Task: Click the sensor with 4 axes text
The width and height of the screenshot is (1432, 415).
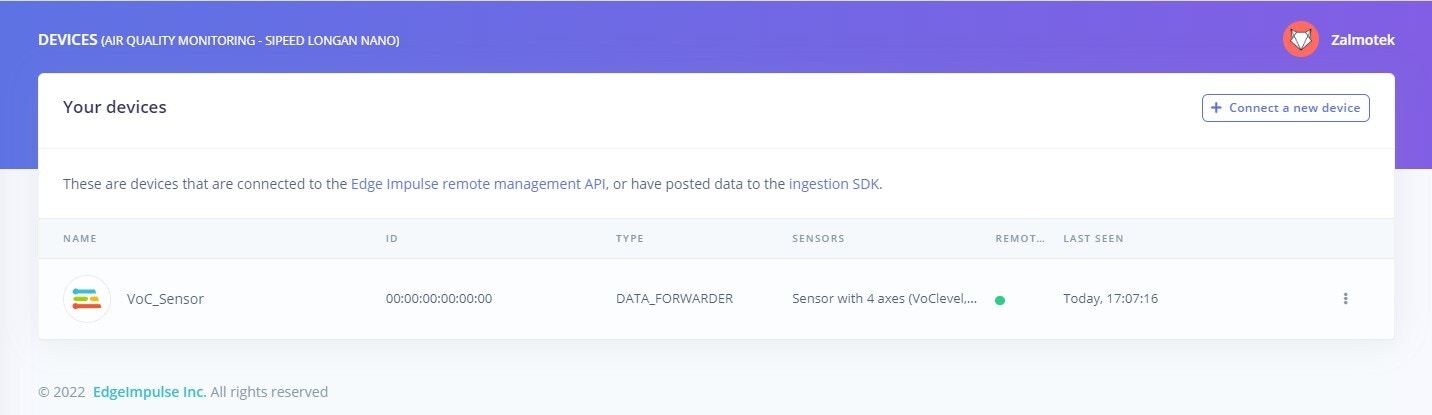Action: pos(885,298)
